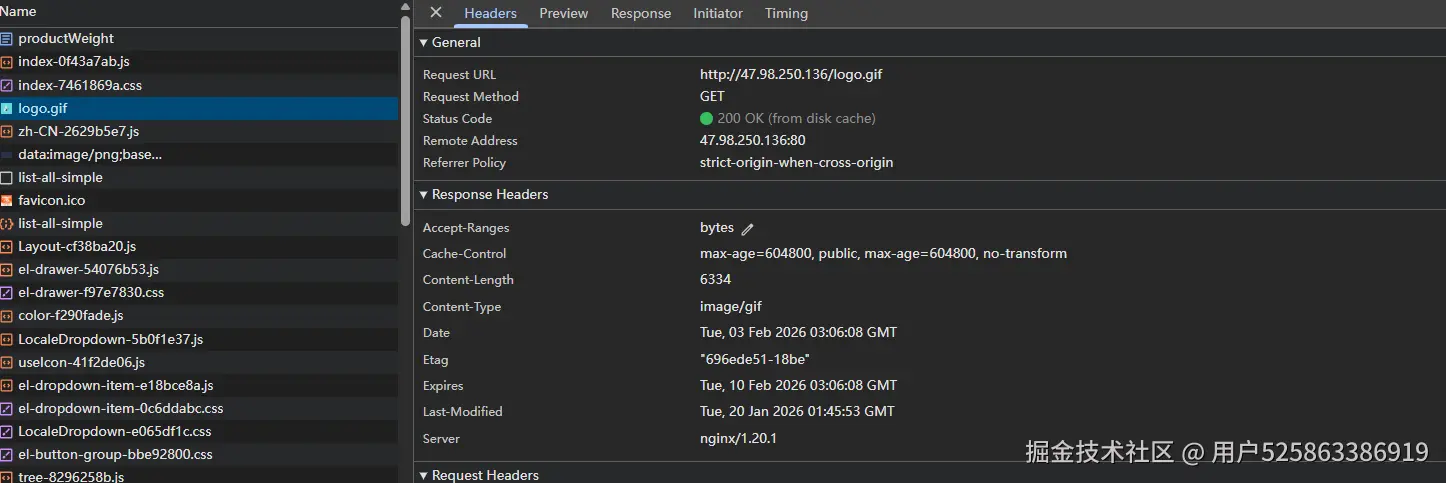Click the pencil edit icon next to bytes
The height and width of the screenshot is (483, 1446).
click(747, 229)
